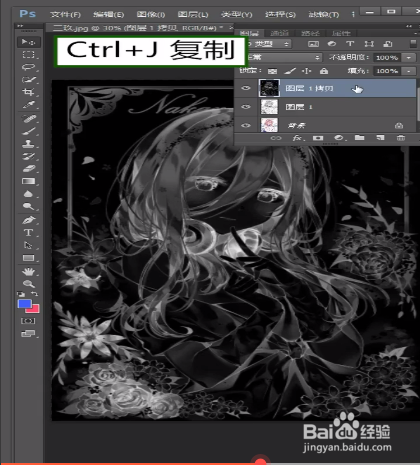Filter for pixel layers
This screenshot has width=420, height=465.
coord(313,44)
